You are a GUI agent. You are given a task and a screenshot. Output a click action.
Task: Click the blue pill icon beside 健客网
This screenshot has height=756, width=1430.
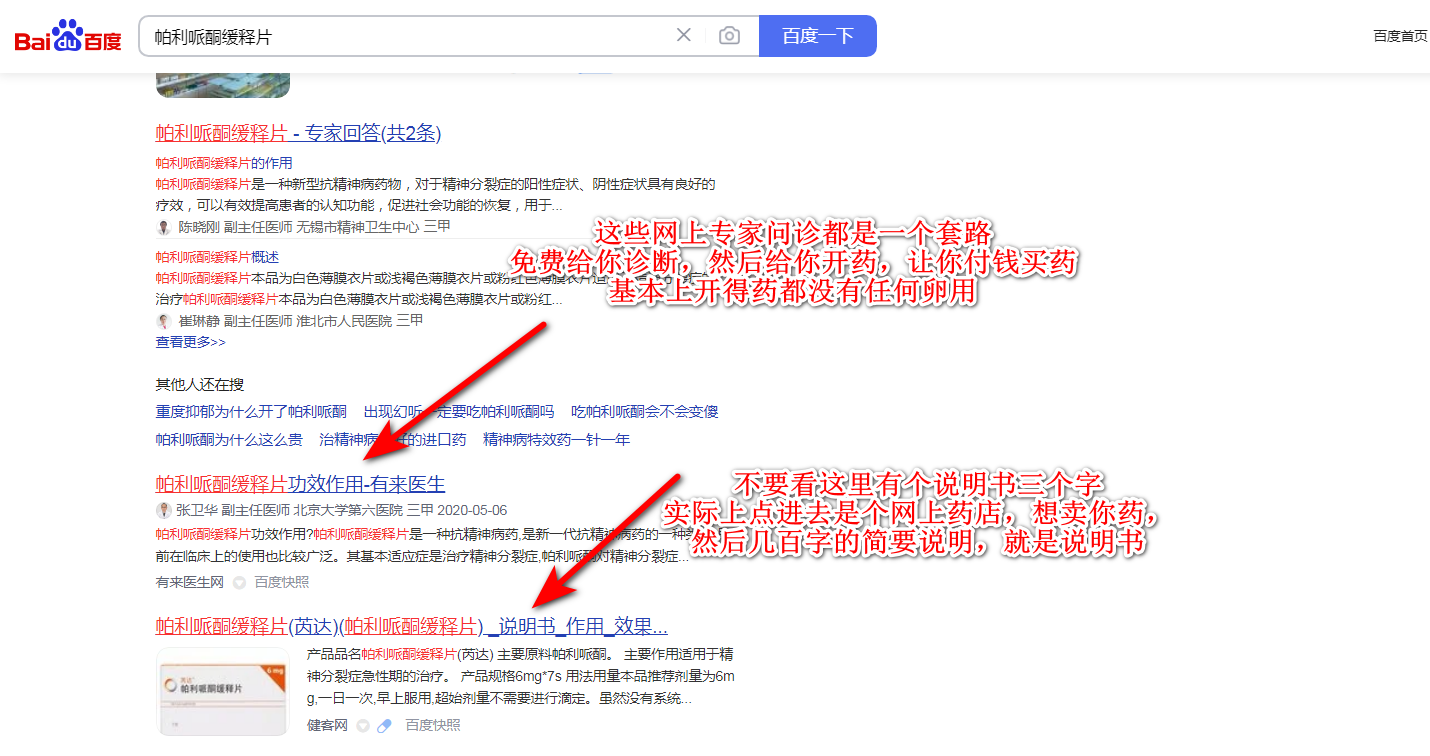point(384,725)
